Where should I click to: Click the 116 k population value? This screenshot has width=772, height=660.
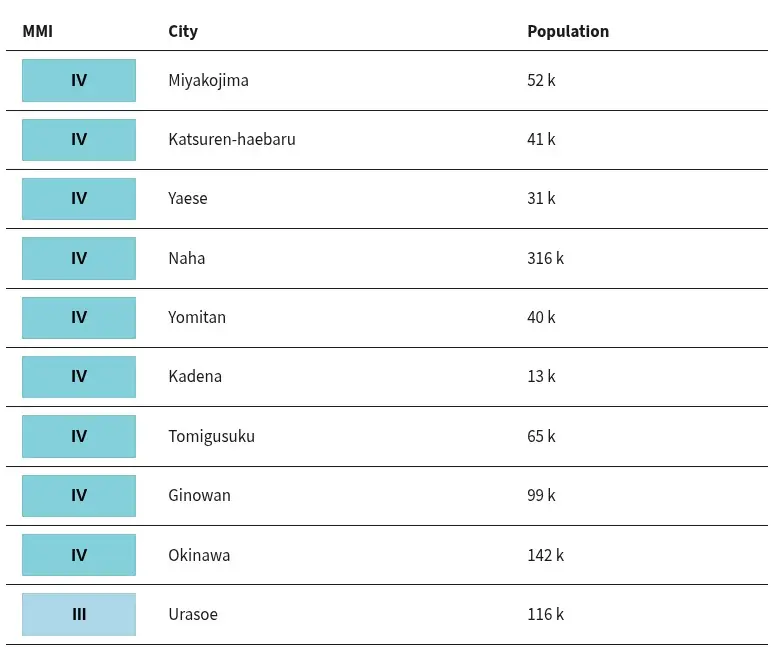click(546, 614)
